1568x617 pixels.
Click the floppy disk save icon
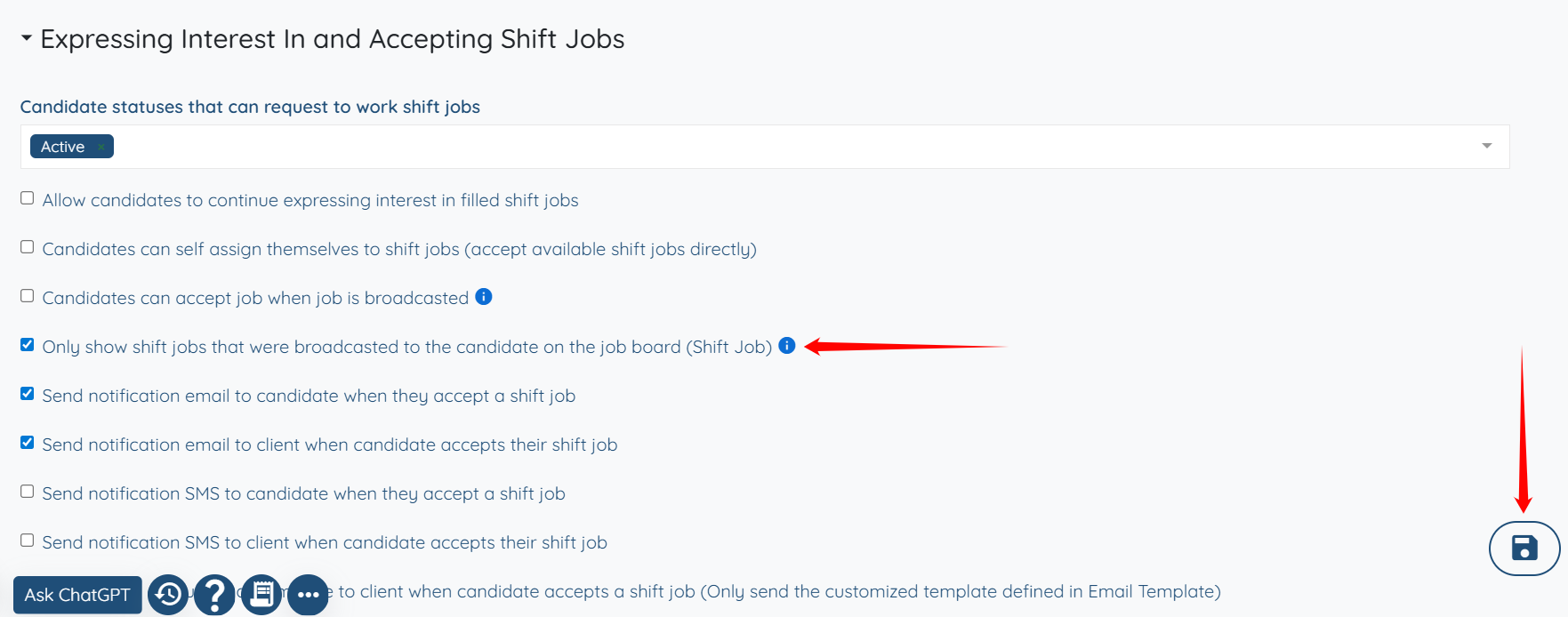point(1524,548)
